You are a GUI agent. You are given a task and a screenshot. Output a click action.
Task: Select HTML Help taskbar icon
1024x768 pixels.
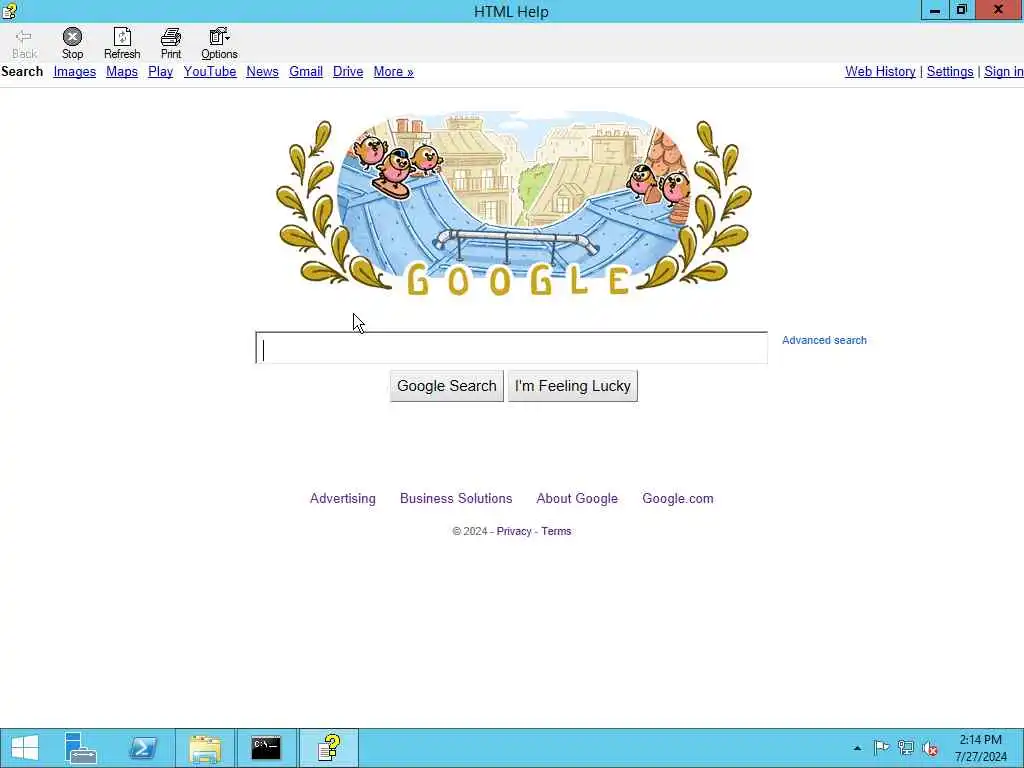pos(329,748)
